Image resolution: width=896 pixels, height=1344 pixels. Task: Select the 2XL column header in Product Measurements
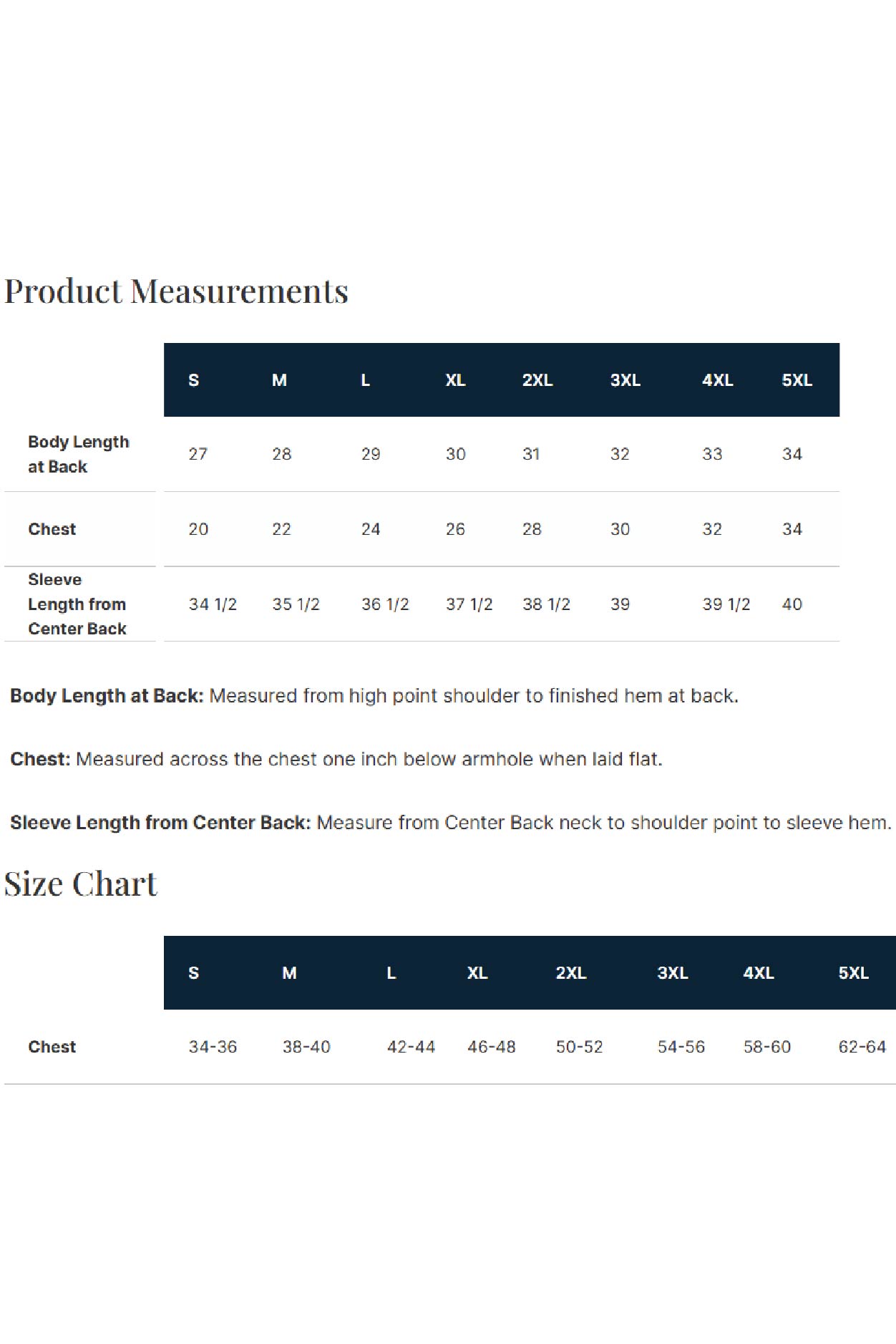(537, 380)
